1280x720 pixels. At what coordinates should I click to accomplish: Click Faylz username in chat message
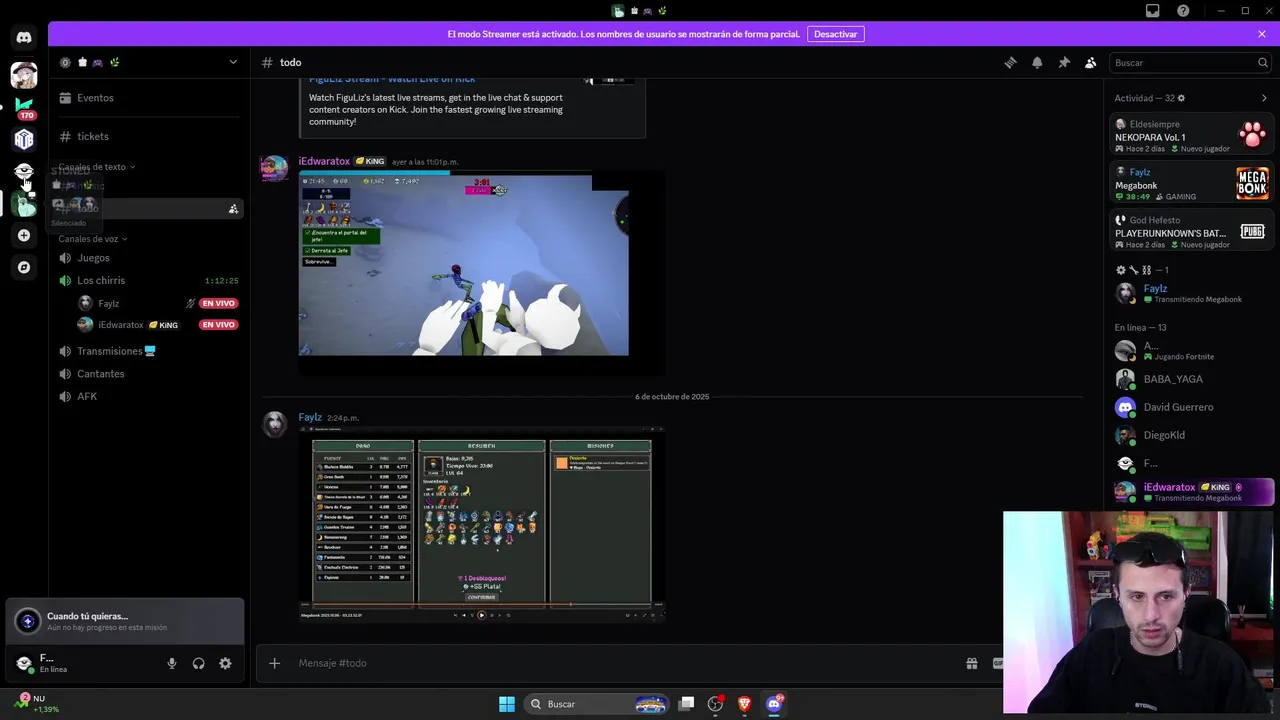(310, 417)
